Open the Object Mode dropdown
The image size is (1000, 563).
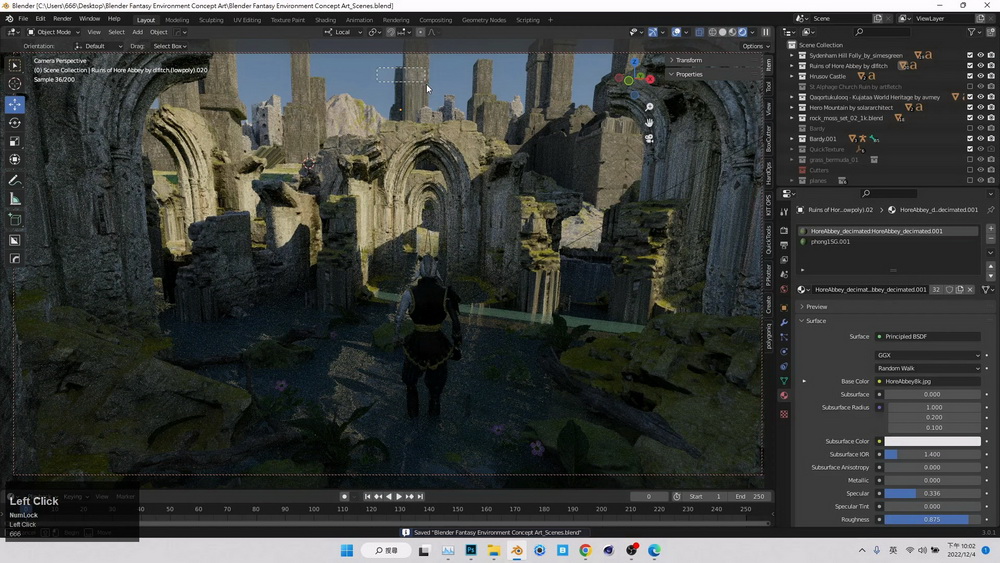pyautogui.click(x=54, y=32)
